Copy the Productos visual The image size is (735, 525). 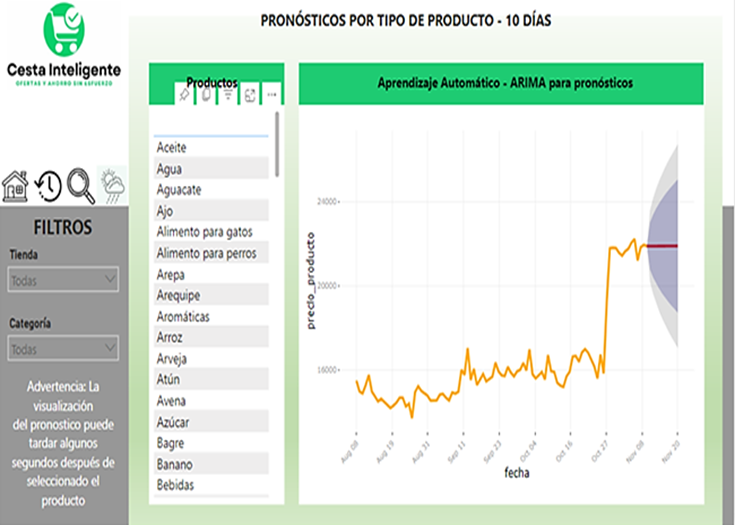(206, 94)
